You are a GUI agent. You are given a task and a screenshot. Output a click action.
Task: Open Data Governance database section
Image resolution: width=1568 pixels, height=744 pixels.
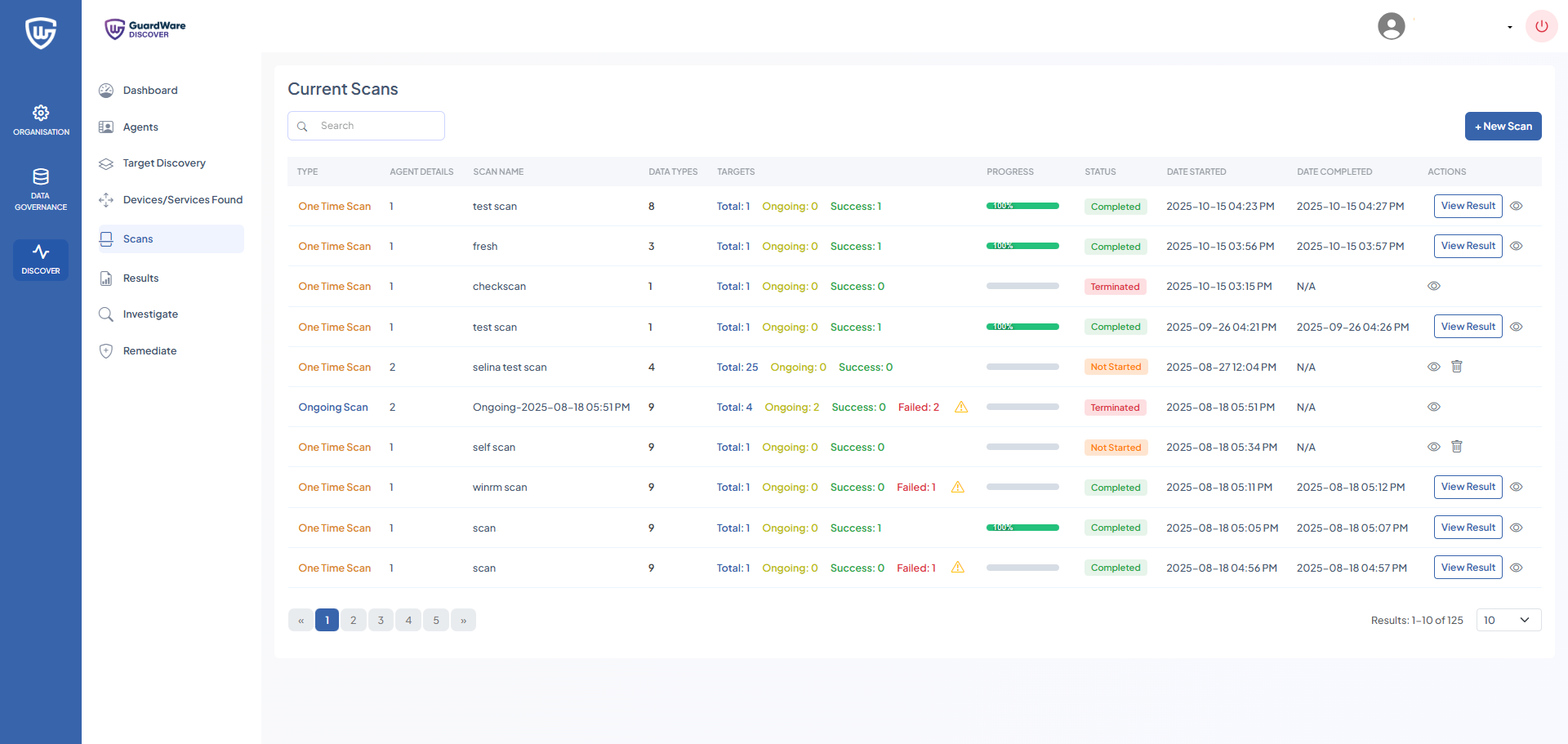(x=41, y=189)
